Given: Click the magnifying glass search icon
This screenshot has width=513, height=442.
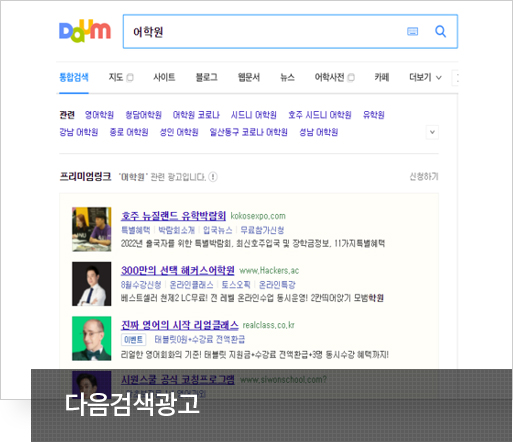Looking at the screenshot, I should [x=441, y=32].
